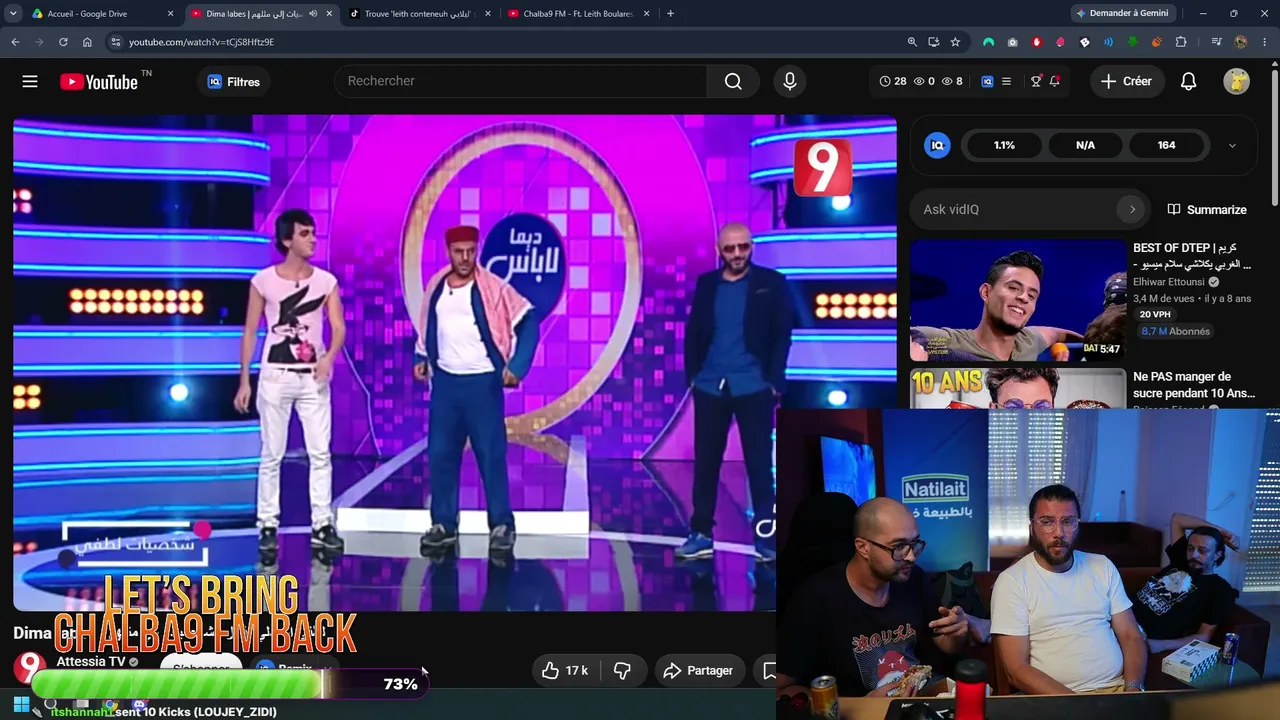Open 'Ne PAS manger de sucre' video title

tap(1194, 385)
